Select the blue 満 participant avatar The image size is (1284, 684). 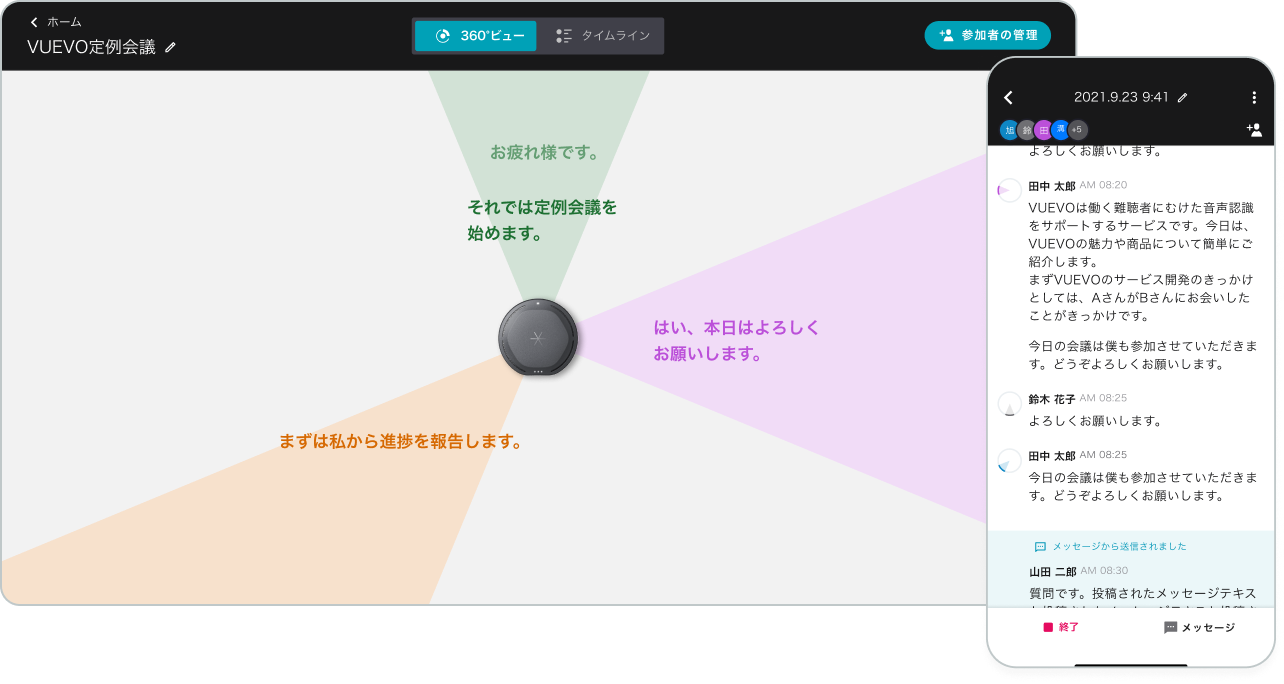[x=1060, y=129]
